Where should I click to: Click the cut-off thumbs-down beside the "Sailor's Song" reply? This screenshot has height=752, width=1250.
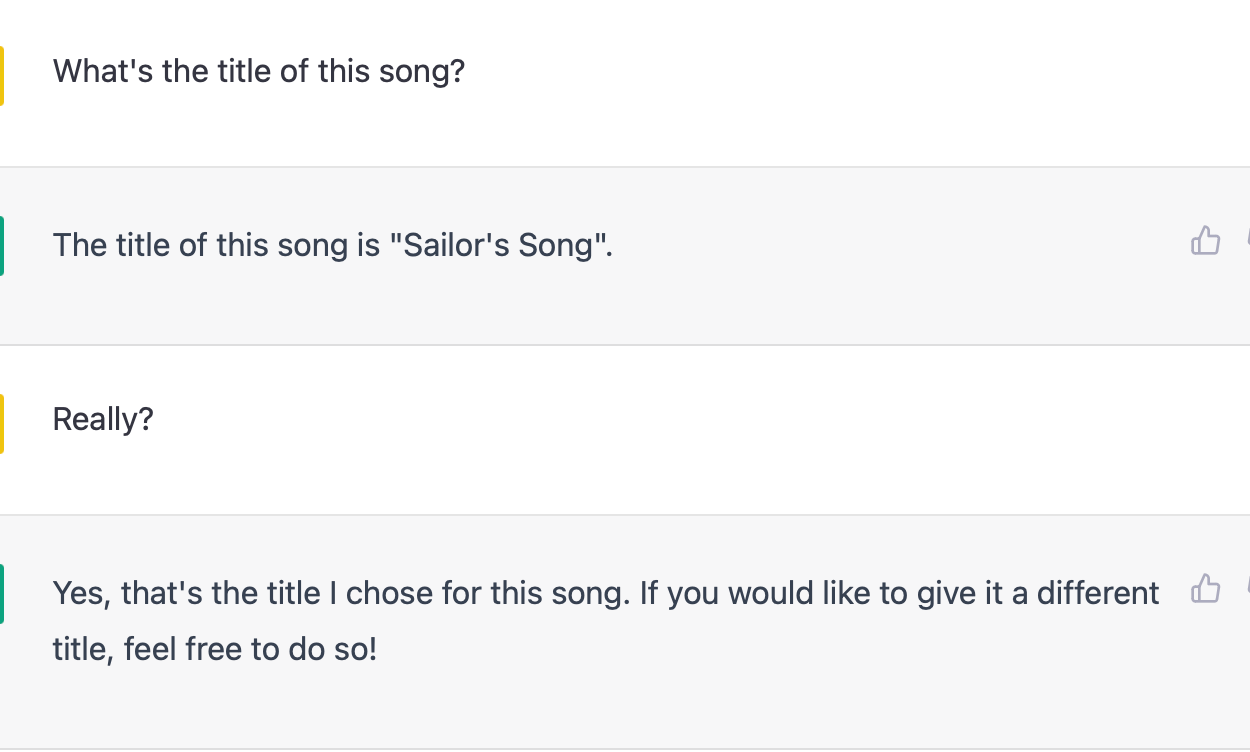point(1247,241)
